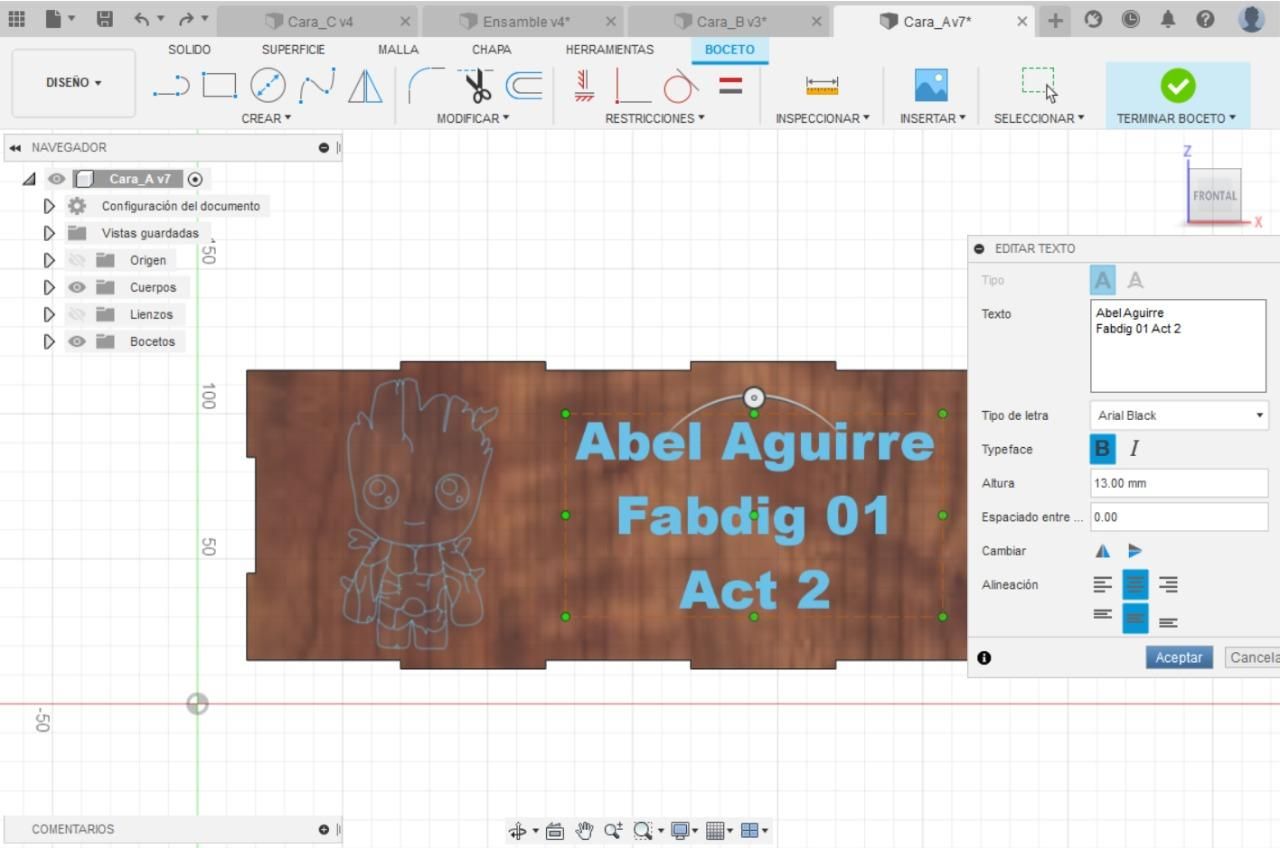Select the Offset tool
Image resolution: width=1280 pixels, height=848 pixels.
(x=524, y=86)
